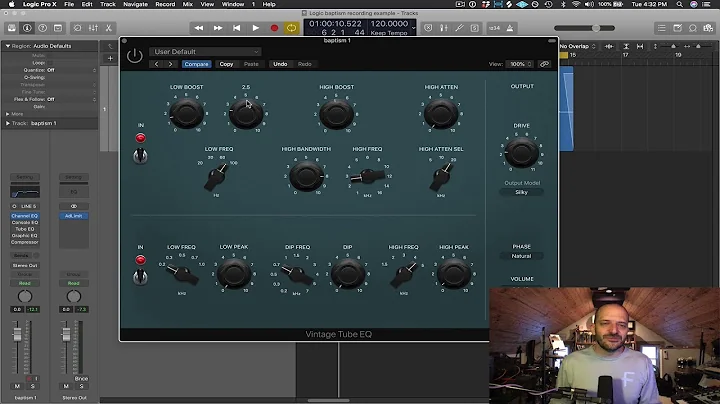Open the Window menu
720x404 pixels.
pos(233,4)
